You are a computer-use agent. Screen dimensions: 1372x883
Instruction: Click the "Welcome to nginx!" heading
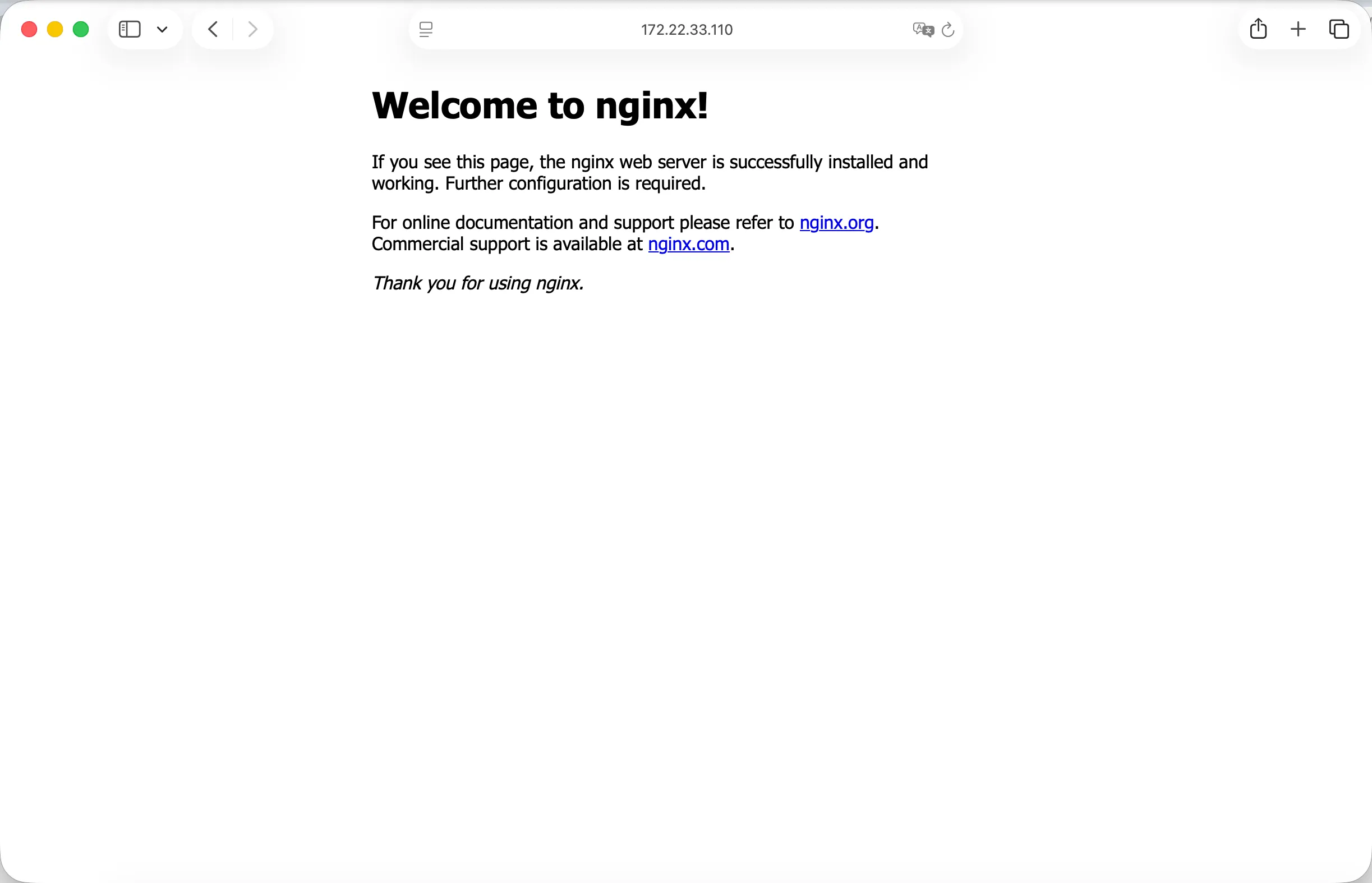(x=540, y=105)
